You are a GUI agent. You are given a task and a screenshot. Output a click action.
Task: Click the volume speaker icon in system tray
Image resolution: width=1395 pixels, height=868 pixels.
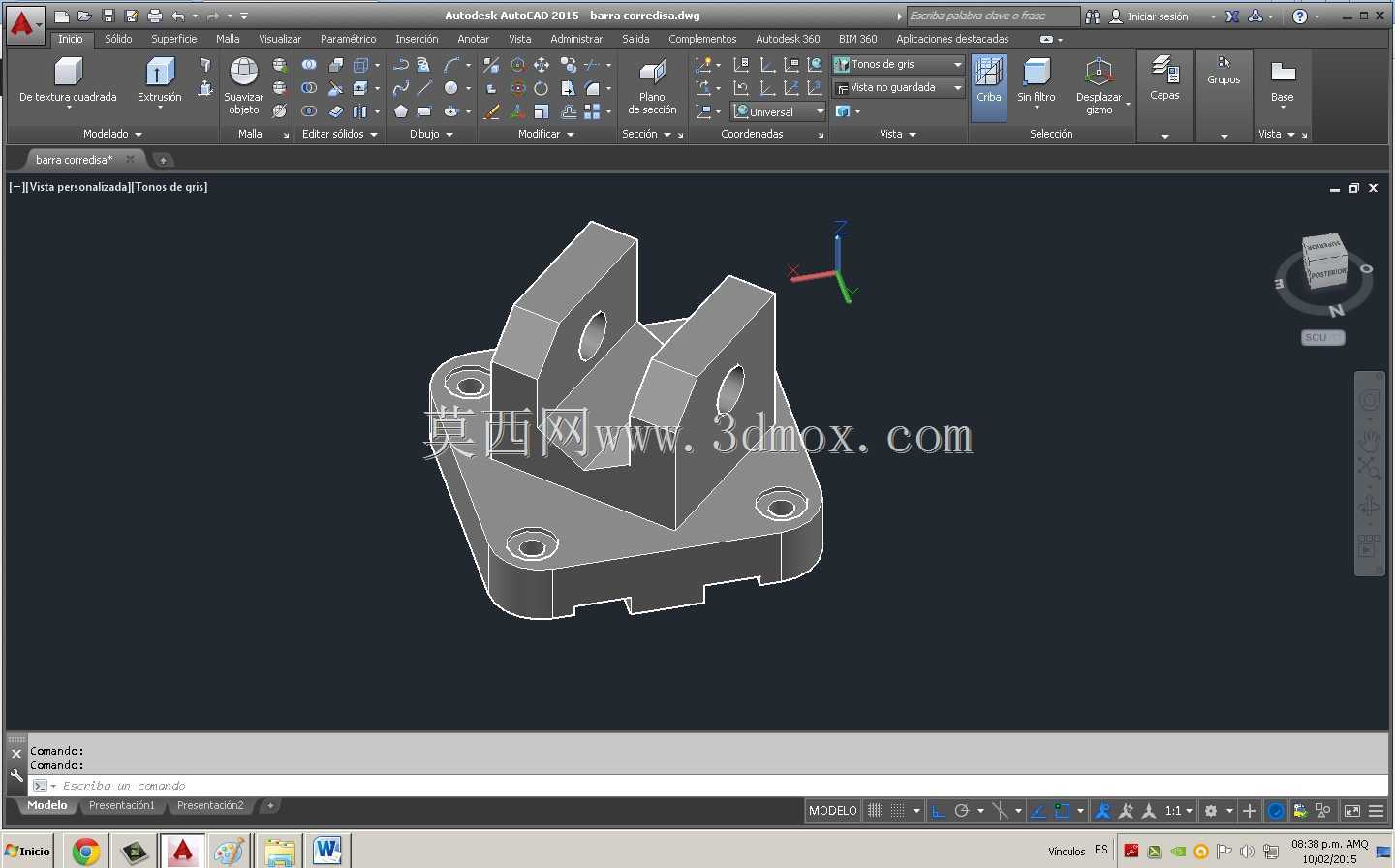pos(1248,852)
